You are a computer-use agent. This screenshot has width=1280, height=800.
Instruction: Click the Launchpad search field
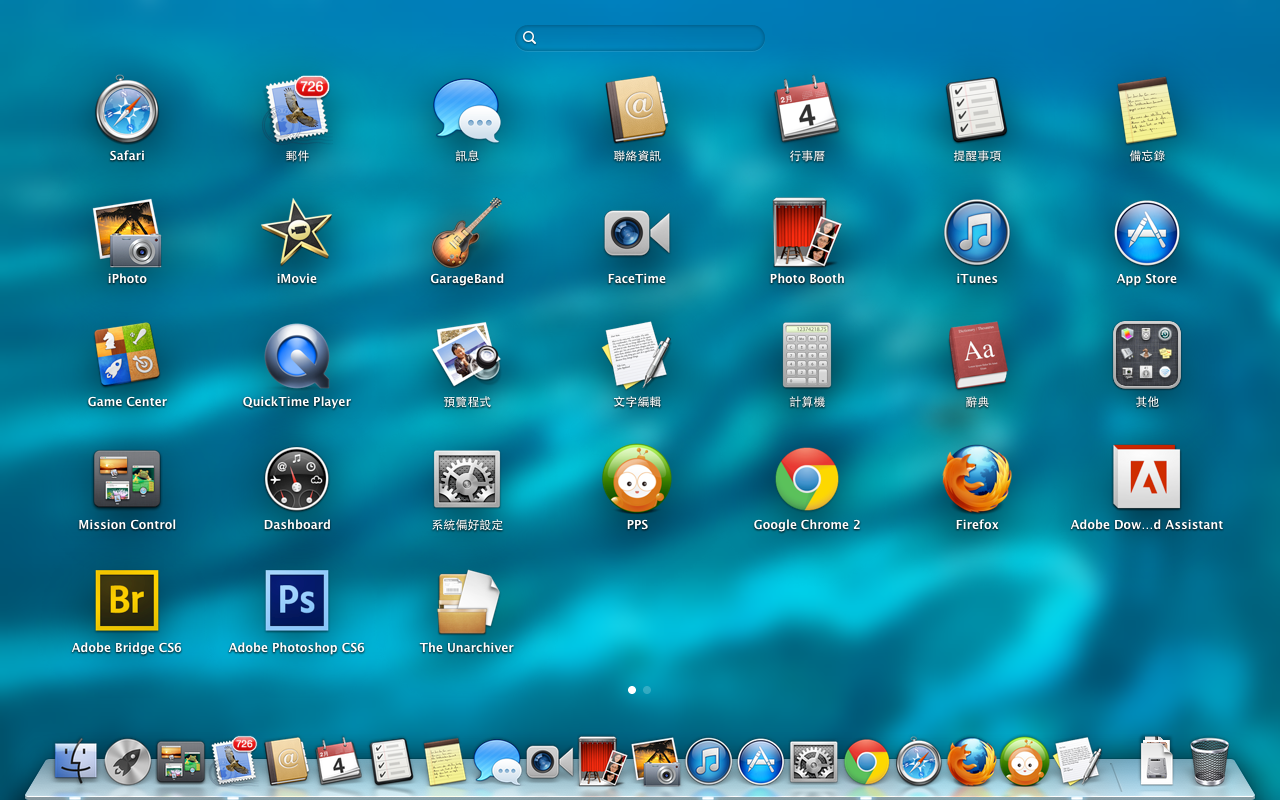[x=640, y=38]
